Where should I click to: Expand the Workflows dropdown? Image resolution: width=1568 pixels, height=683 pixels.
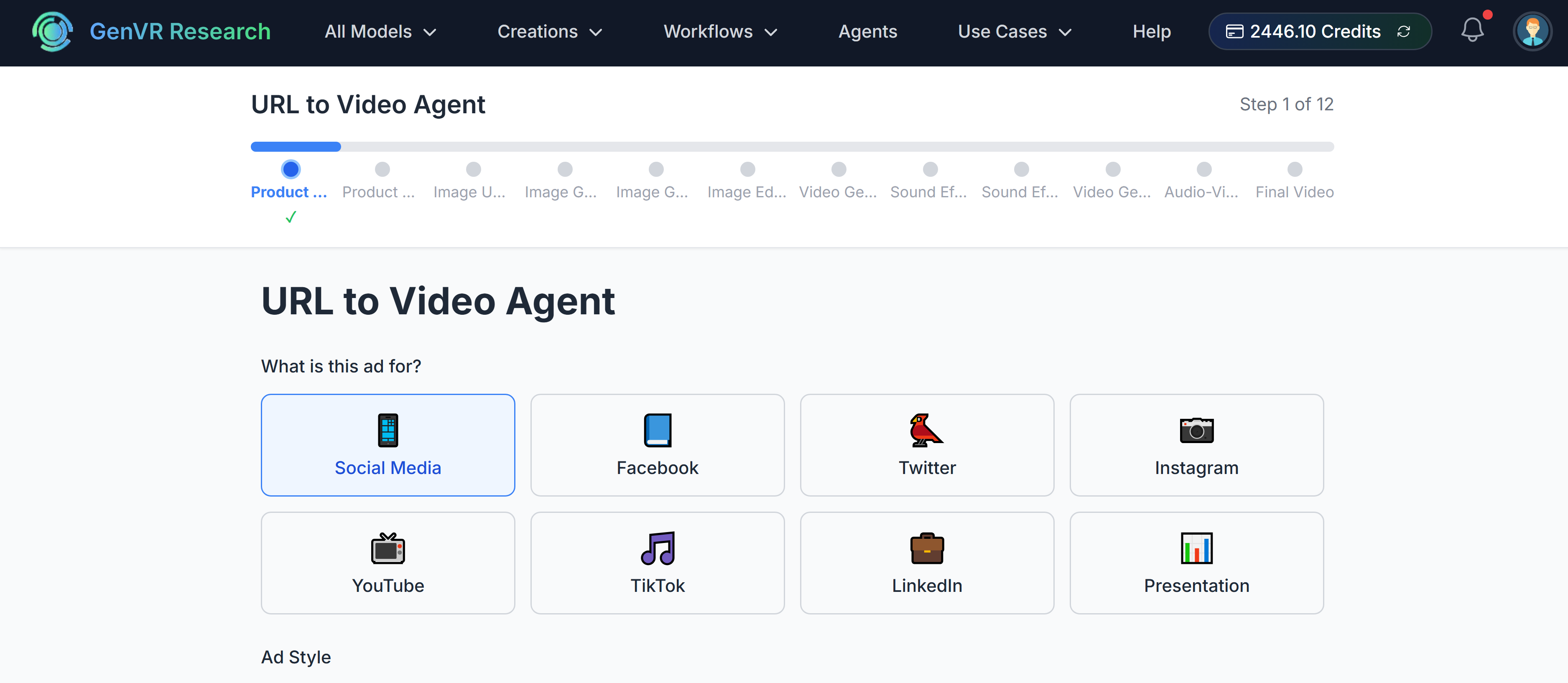720,32
